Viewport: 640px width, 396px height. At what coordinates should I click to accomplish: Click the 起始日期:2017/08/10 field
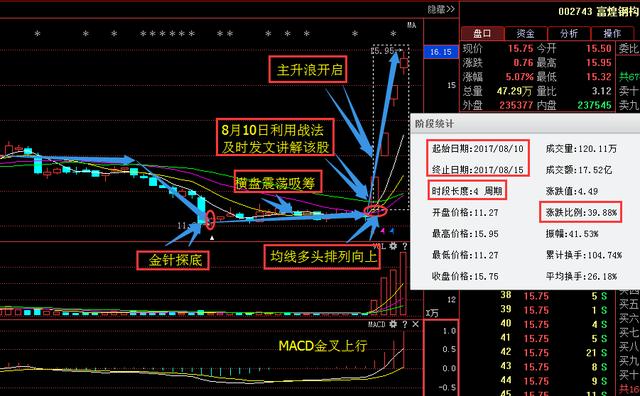(478, 149)
